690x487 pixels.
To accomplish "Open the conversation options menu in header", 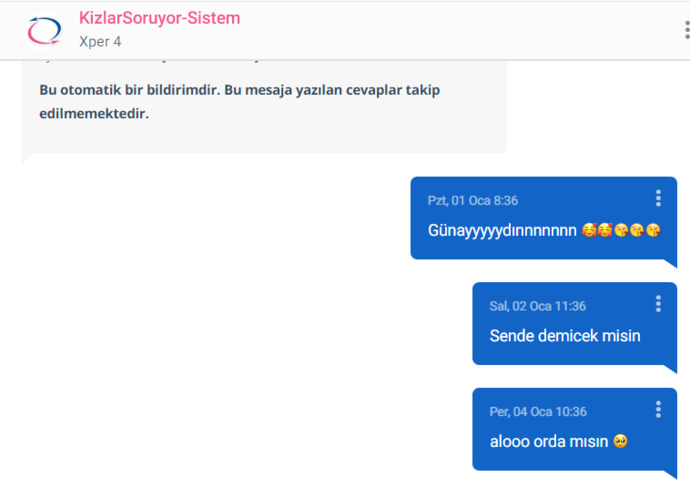I will [687, 30].
